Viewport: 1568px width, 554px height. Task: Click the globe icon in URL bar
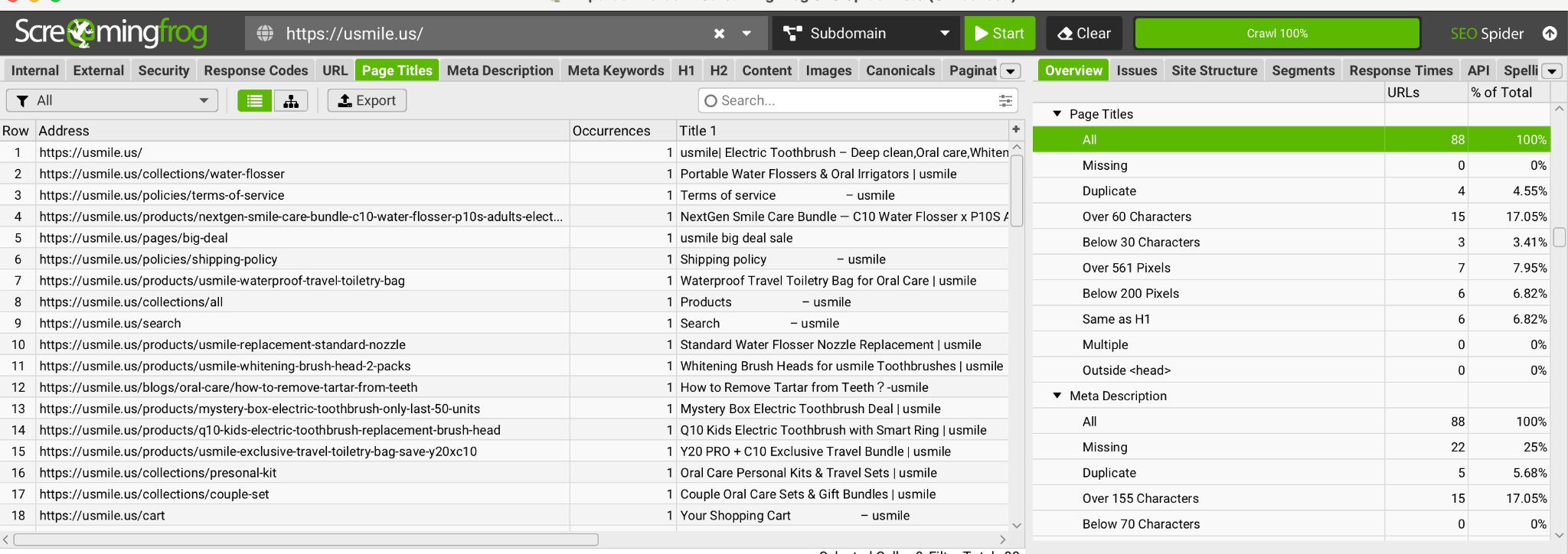pyautogui.click(x=265, y=33)
